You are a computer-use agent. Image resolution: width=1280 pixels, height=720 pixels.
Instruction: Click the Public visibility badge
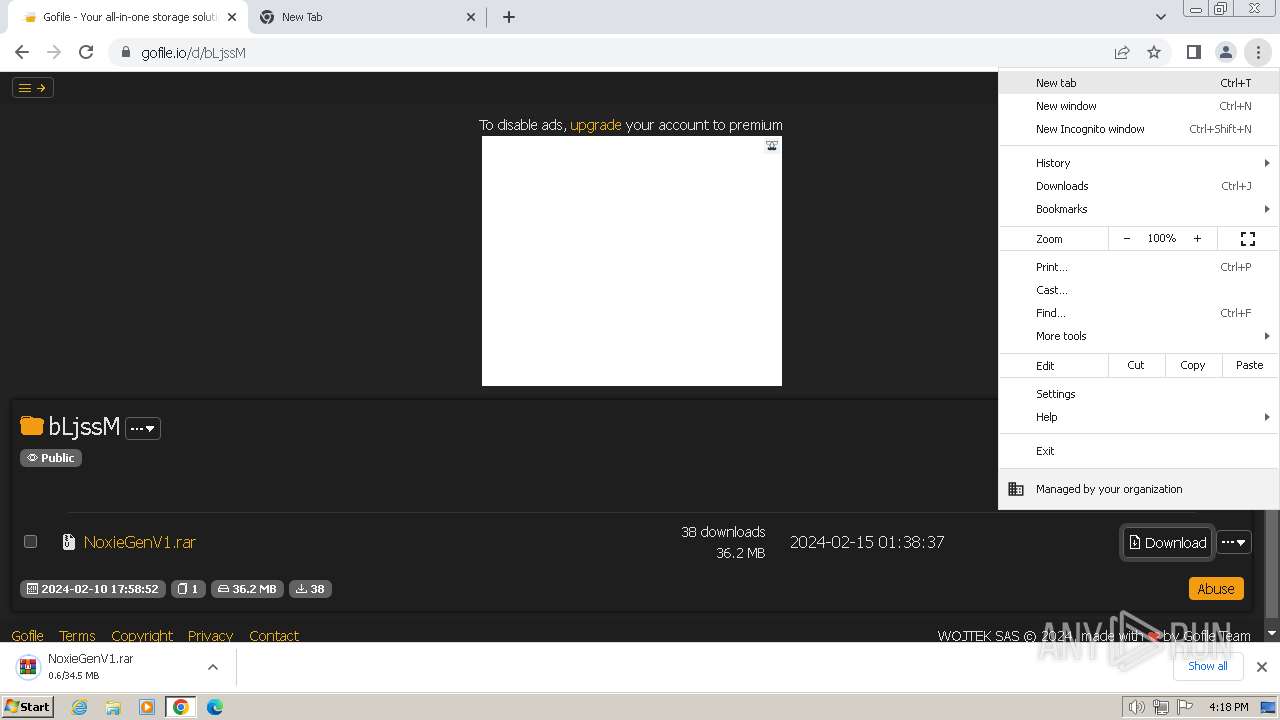click(x=51, y=458)
